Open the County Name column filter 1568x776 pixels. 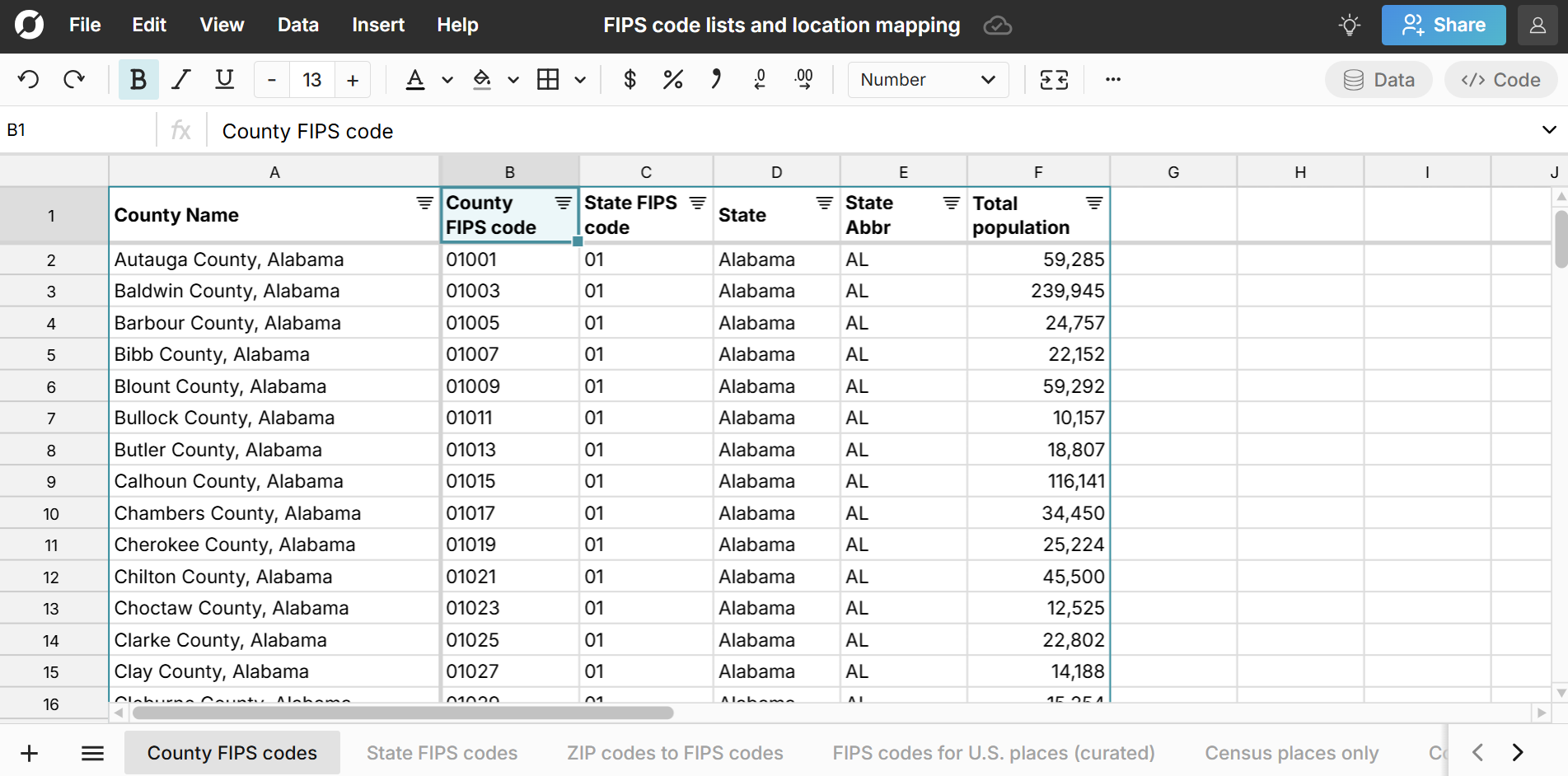point(424,203)
